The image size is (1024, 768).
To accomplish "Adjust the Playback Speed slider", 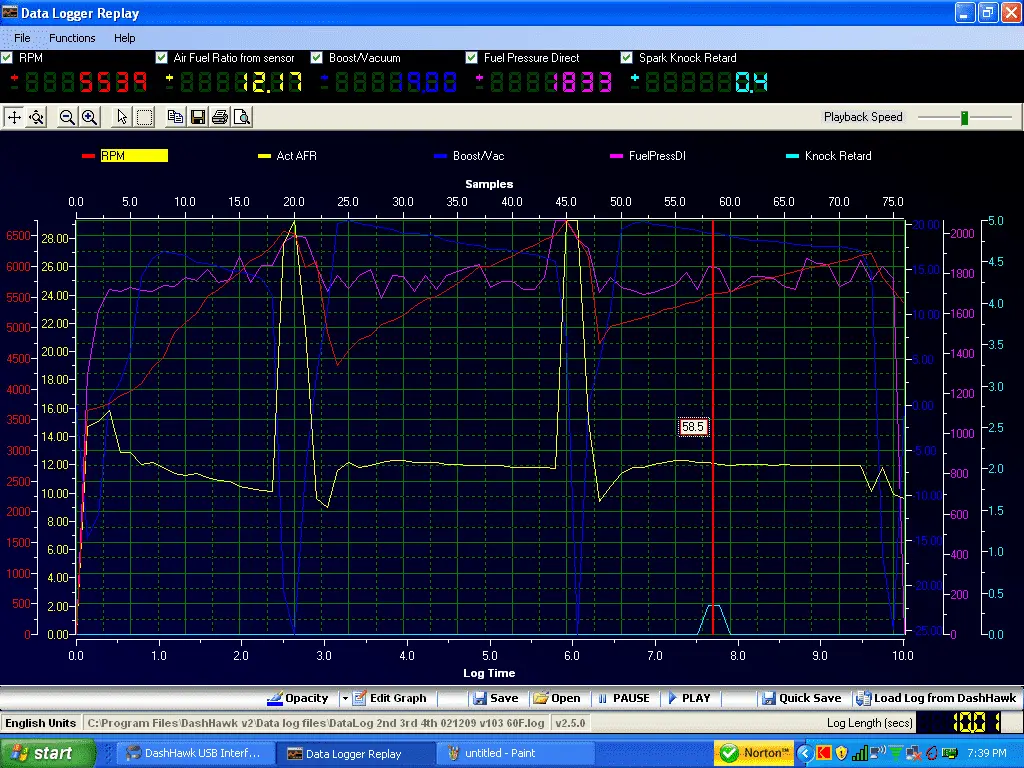I will tap(965, 118).
